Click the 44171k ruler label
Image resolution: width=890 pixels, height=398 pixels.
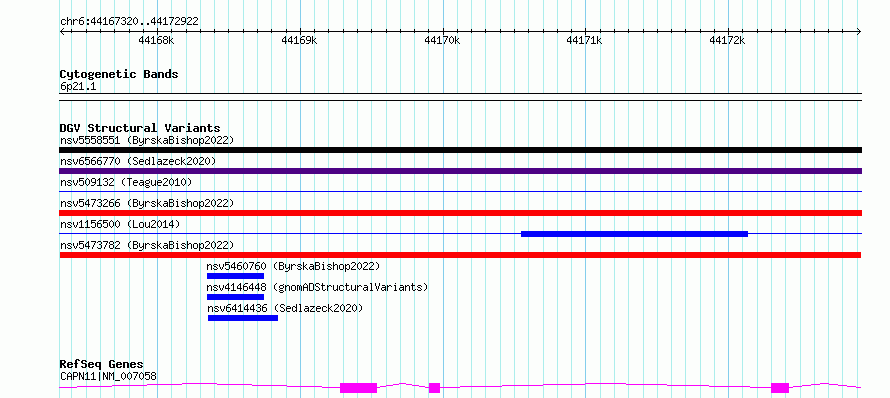click(x=585, y=40)
